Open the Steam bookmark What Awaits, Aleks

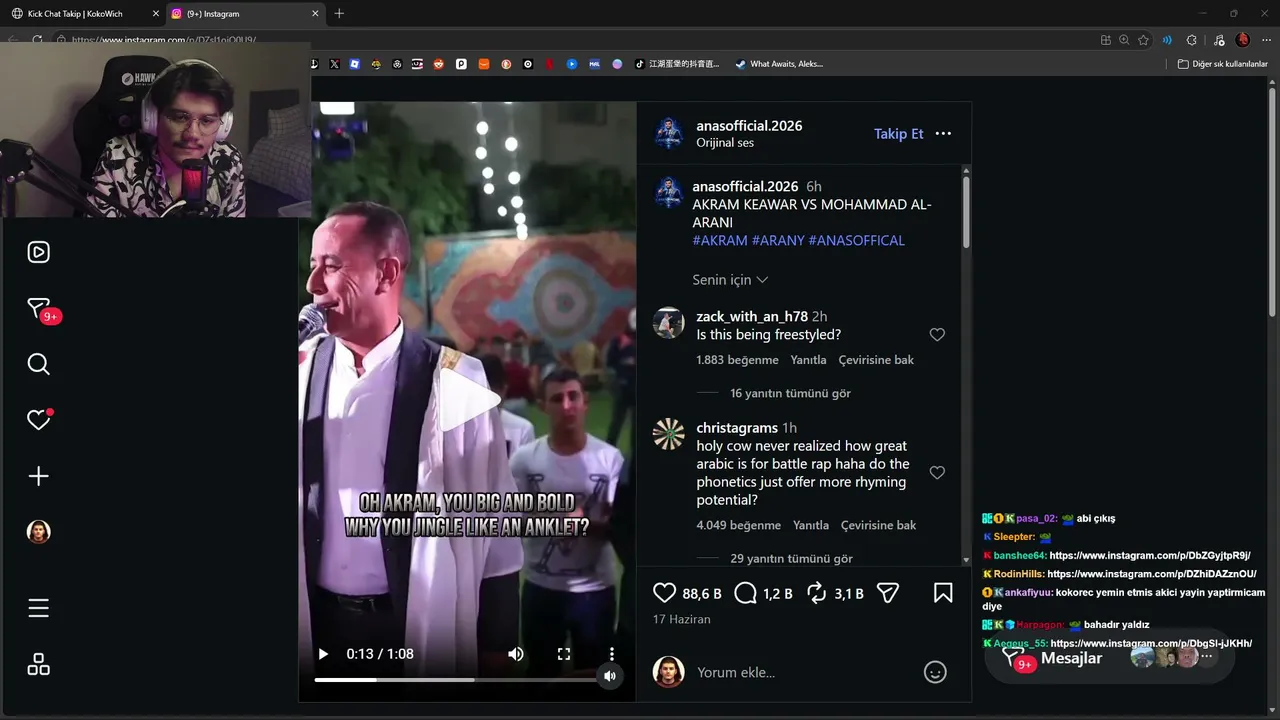[x=779, y=64]
